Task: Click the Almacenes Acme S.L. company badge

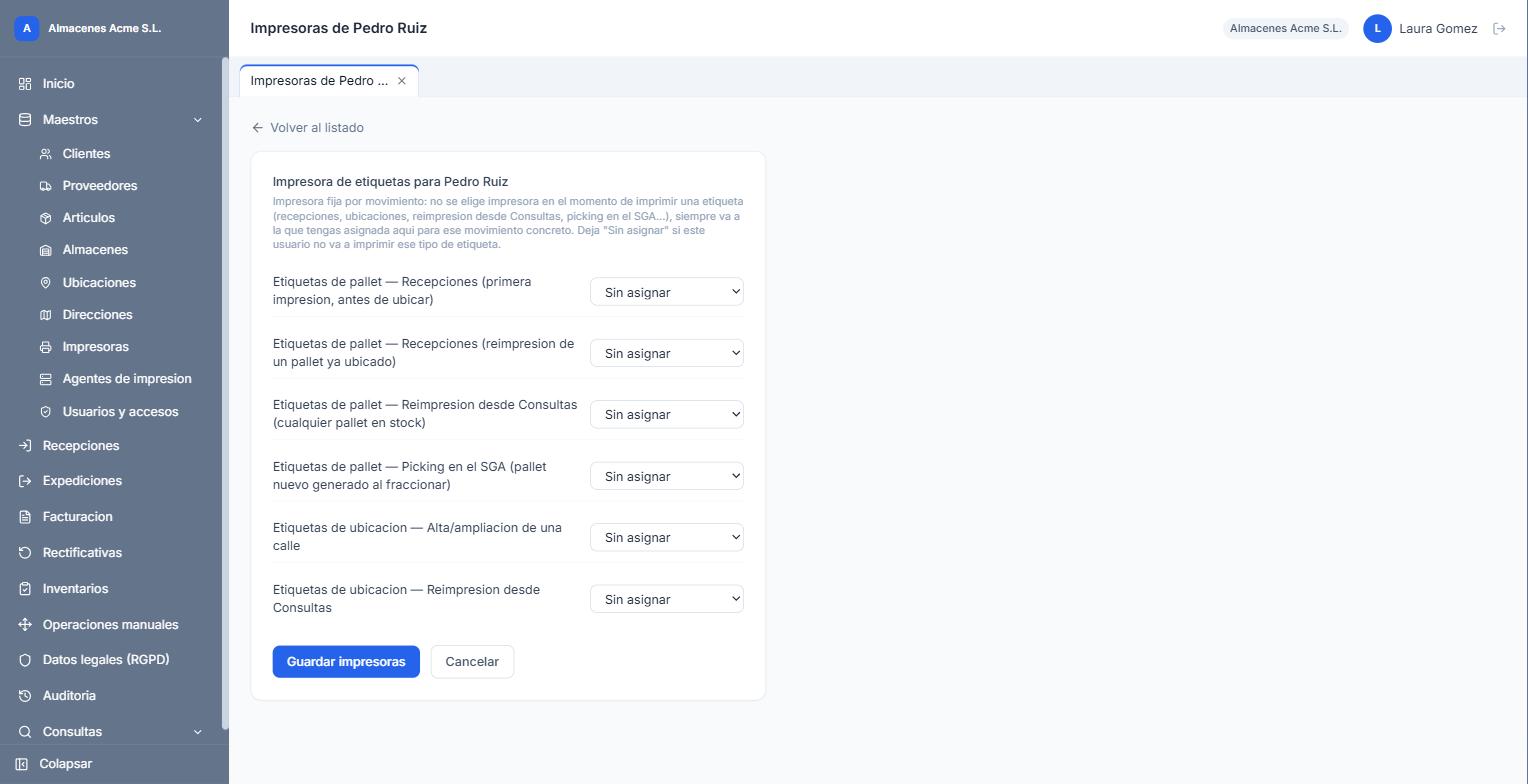Action: pyautogui.click(x=1286, y=29)
